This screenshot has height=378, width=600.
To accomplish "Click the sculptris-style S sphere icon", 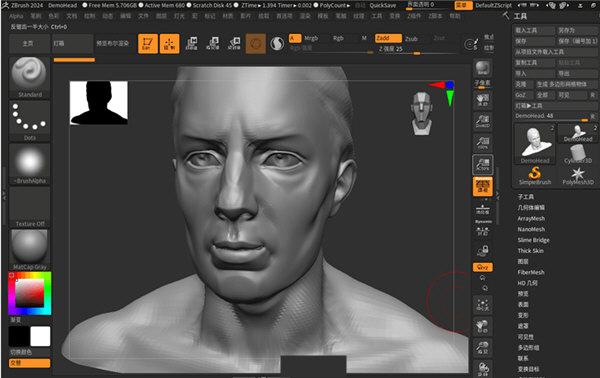I will click(x=277, y=44).
